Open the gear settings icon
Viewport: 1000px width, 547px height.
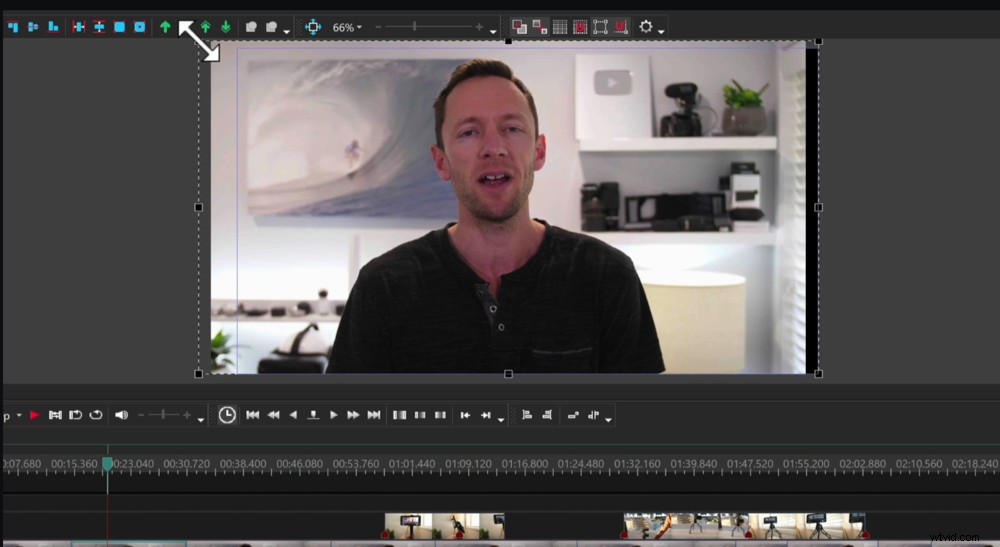pyautogui.click(x=645, y=27)
